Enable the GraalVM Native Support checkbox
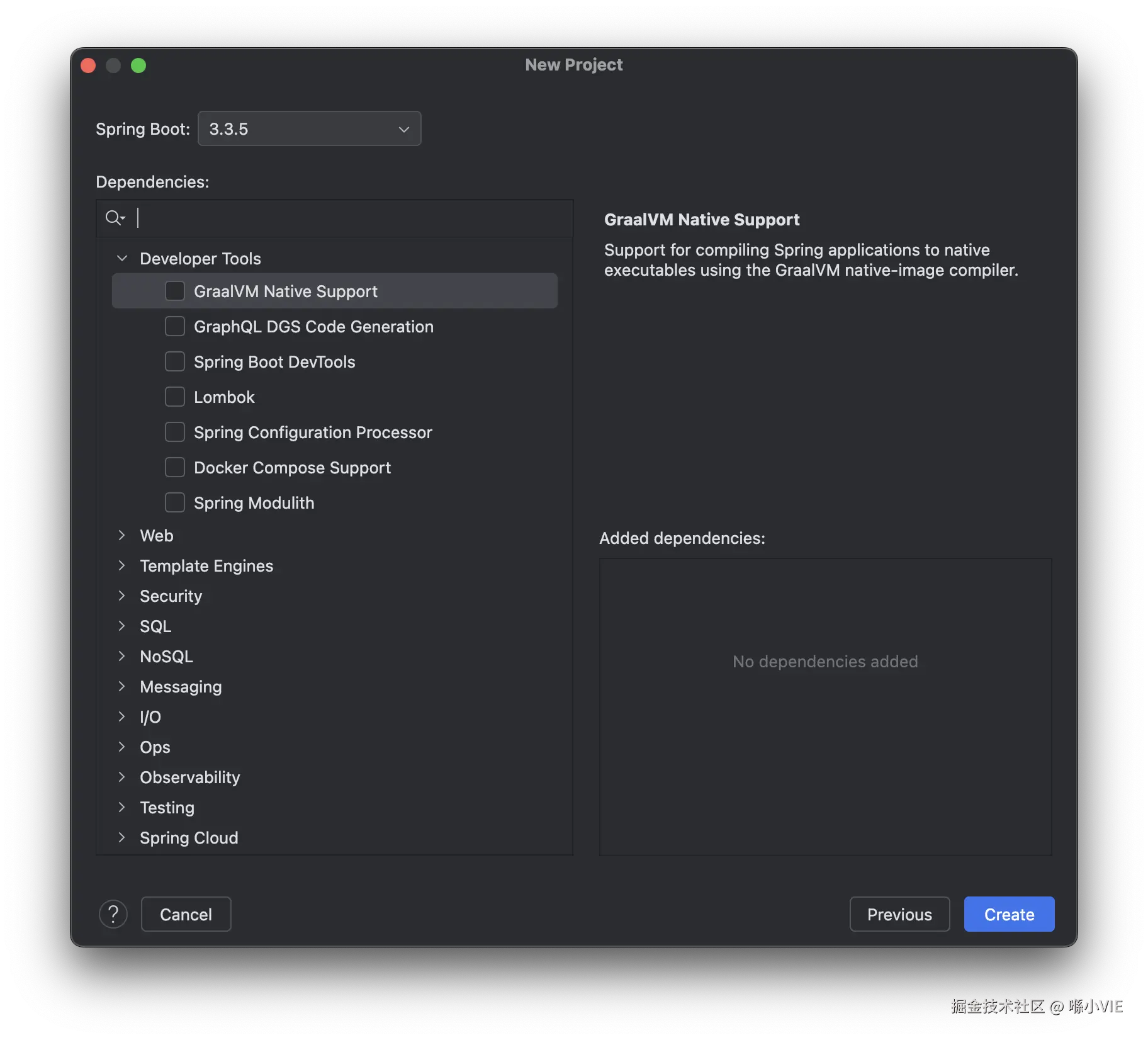Screen dimensions: 1148x1040 [x=175, y=291]
